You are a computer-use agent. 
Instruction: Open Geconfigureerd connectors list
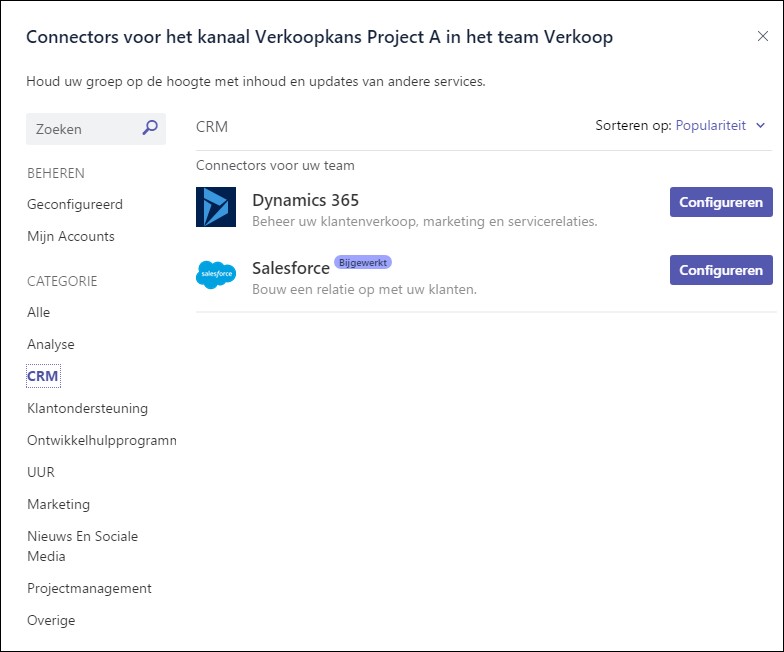pos(75,204)
